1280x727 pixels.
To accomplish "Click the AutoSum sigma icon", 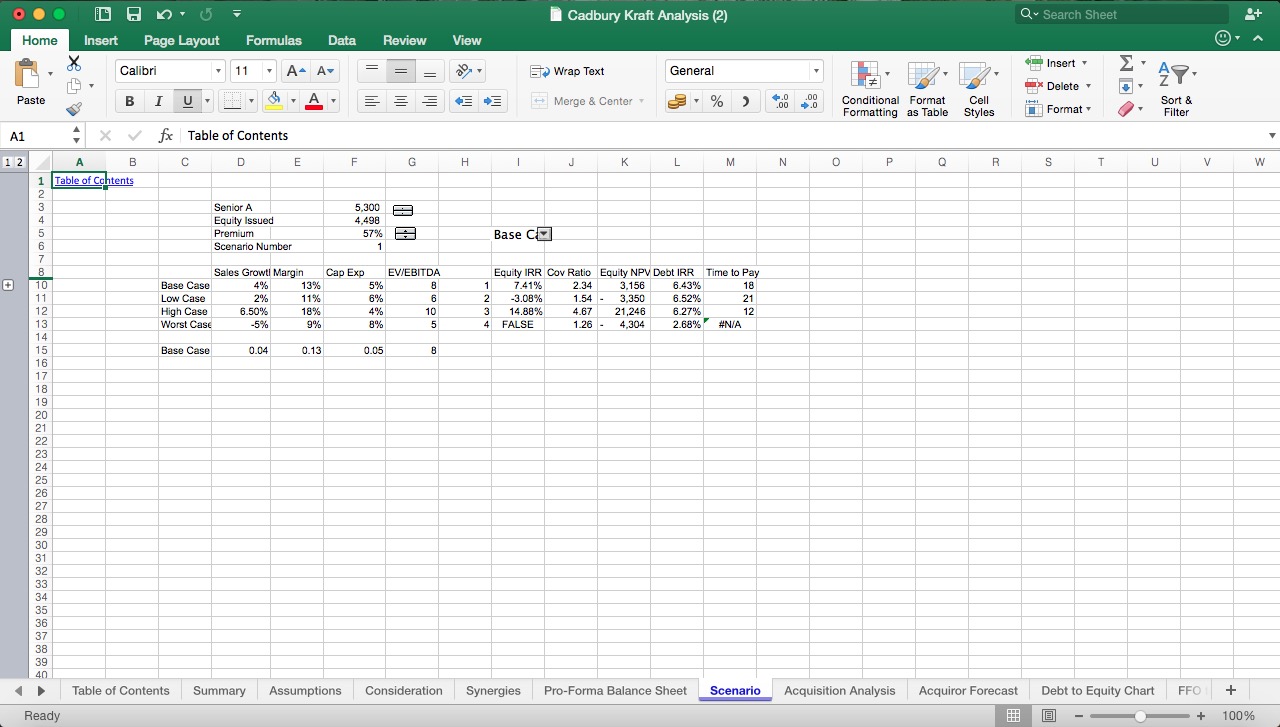I will 1126,63.
